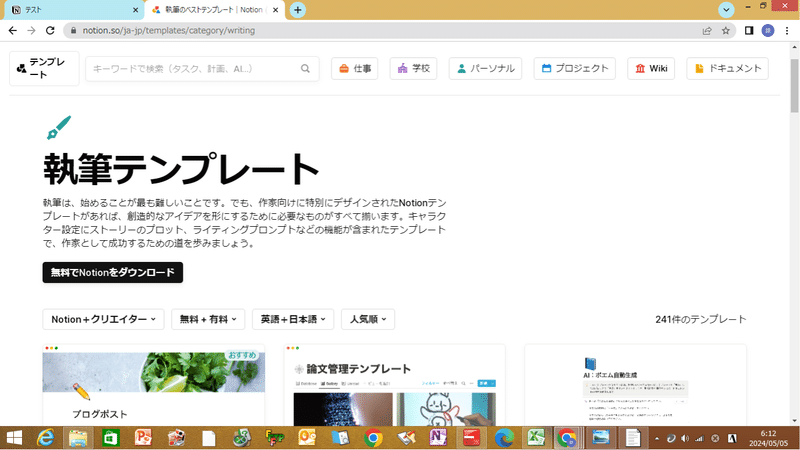
Task: Click the magnifier icon in the template search box
Action: (305, 68)
